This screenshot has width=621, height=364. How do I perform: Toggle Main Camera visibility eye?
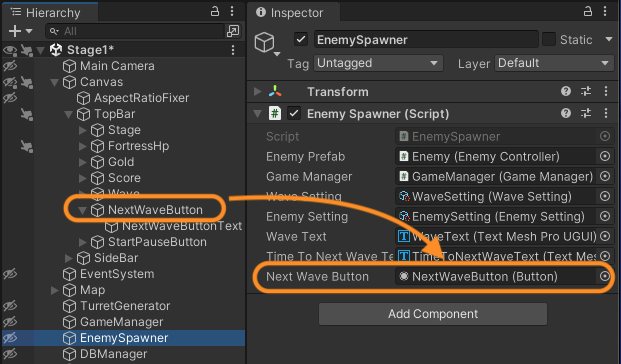(10, 66)
